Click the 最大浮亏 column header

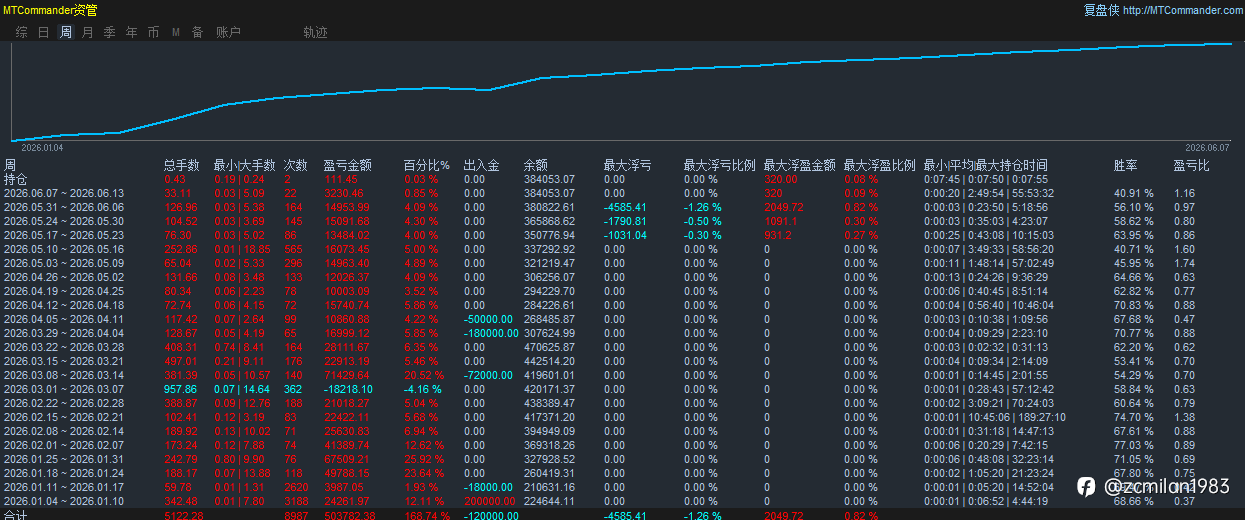[x=628, y=165]
